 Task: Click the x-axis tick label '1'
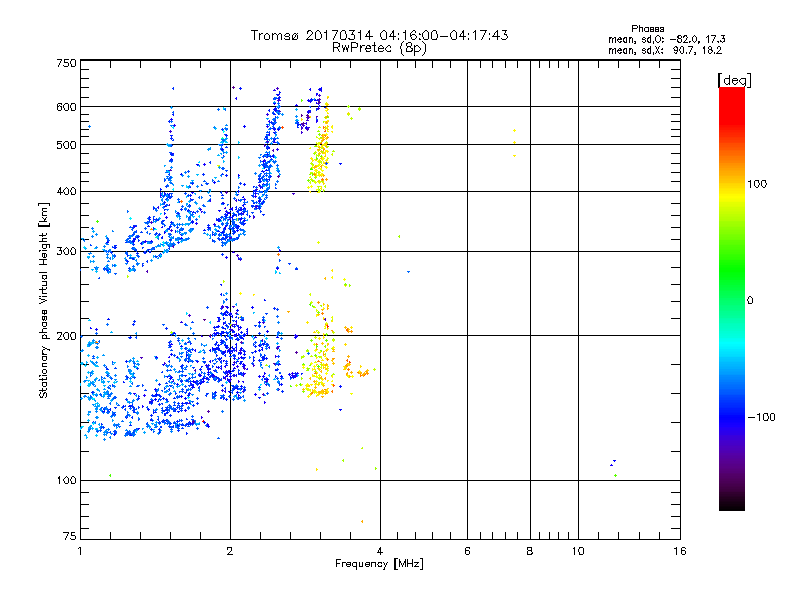point(80,551)
